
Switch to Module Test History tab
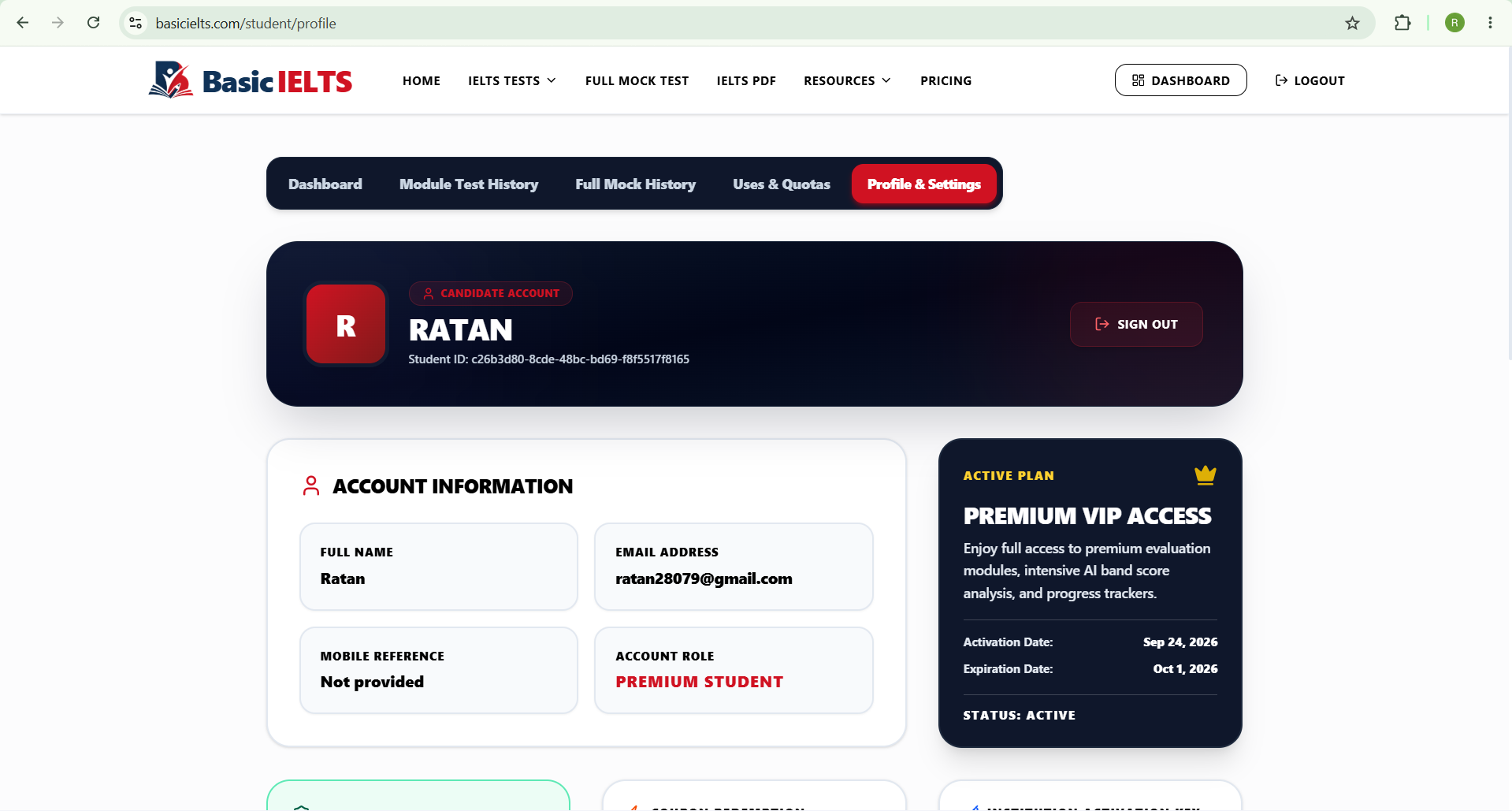pyautogui.click(x=469, y=184)
